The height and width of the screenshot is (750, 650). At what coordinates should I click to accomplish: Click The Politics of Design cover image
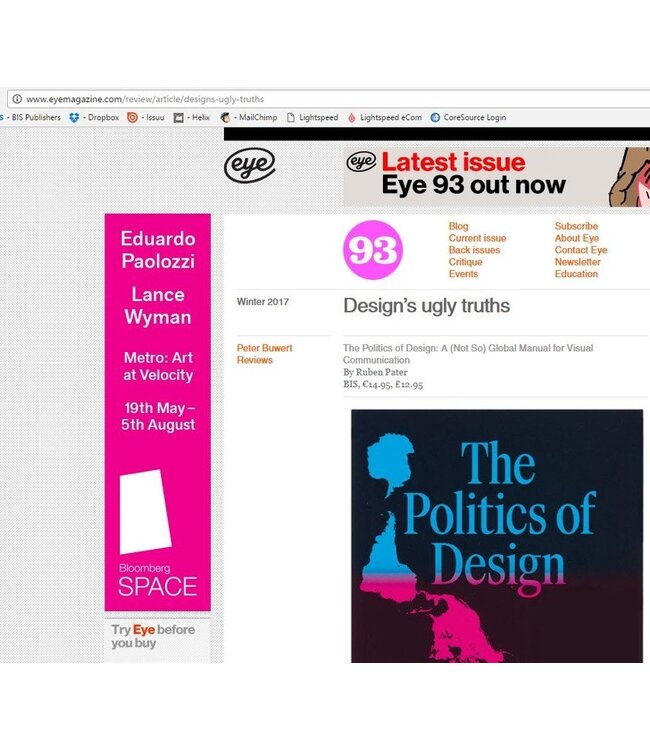(x=497, y=536)
